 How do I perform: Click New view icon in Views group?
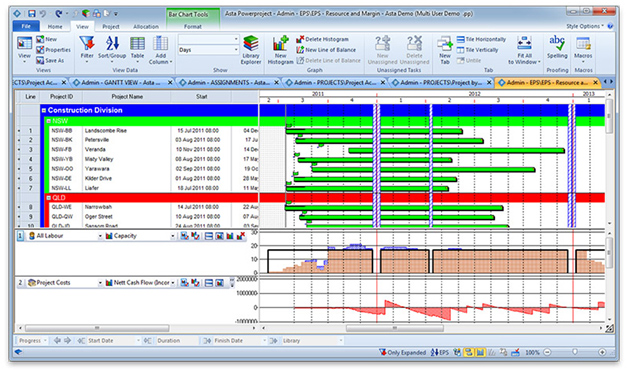coord(46,39)
